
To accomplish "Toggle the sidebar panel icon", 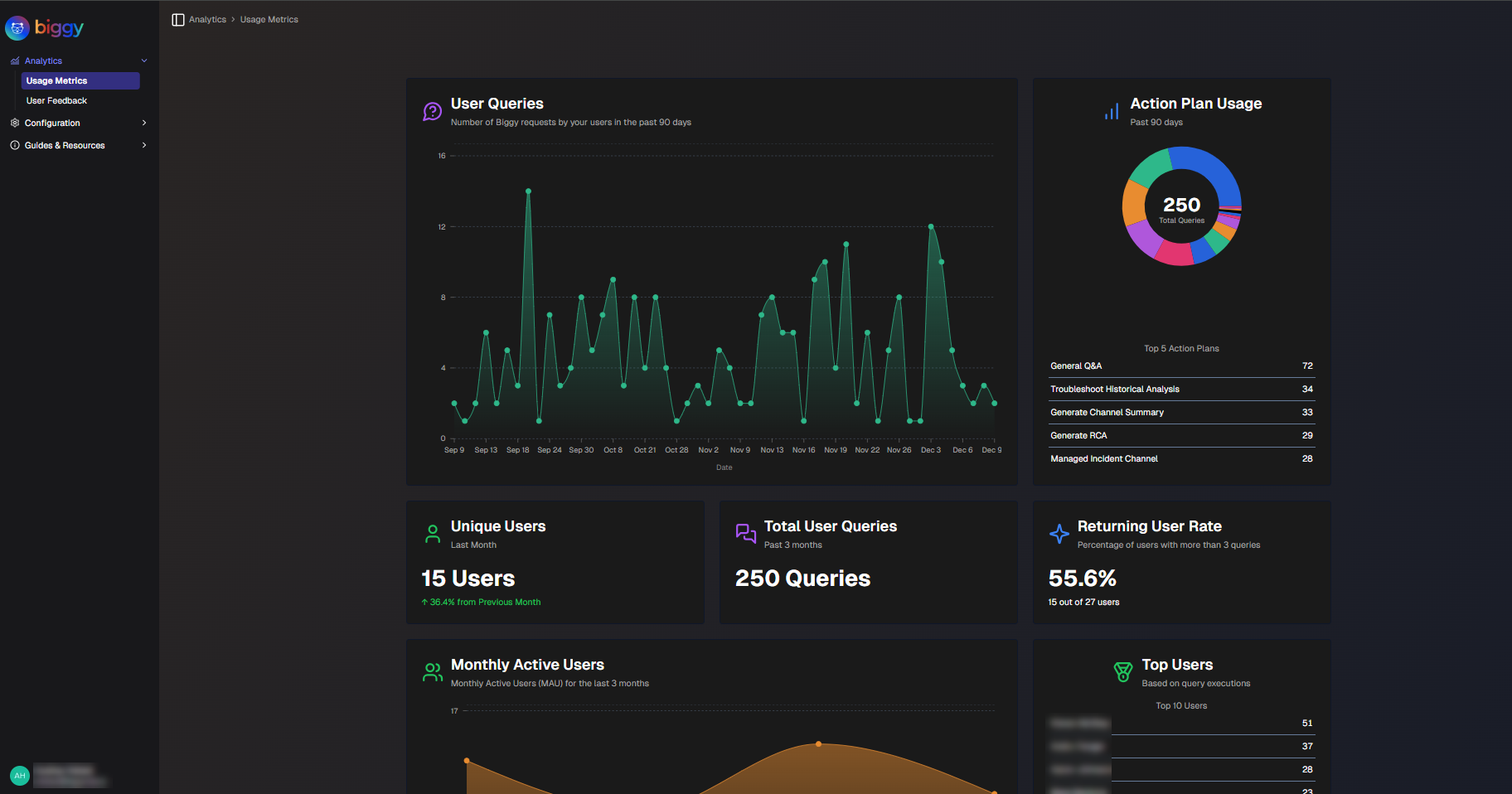I will point(178,20).
